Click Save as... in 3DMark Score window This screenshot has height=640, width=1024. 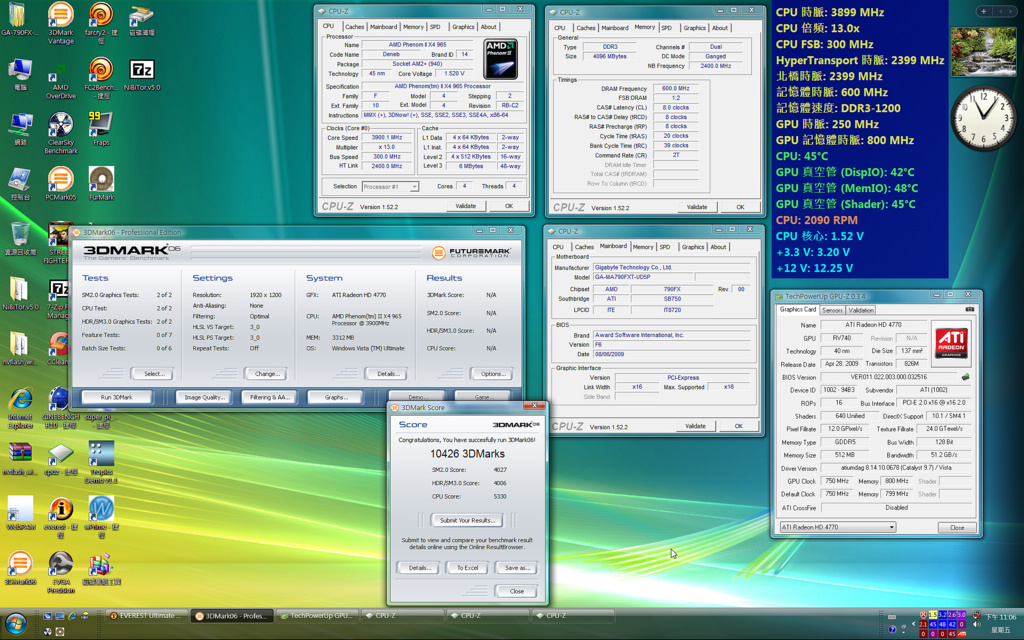tap(517, 568)
